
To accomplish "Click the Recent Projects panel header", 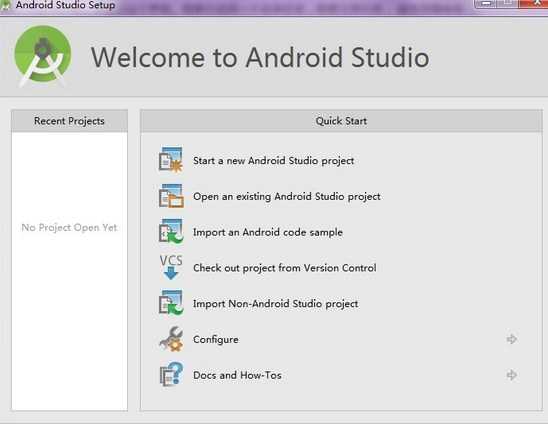I will pyautogui.click(x=69, y=121).
